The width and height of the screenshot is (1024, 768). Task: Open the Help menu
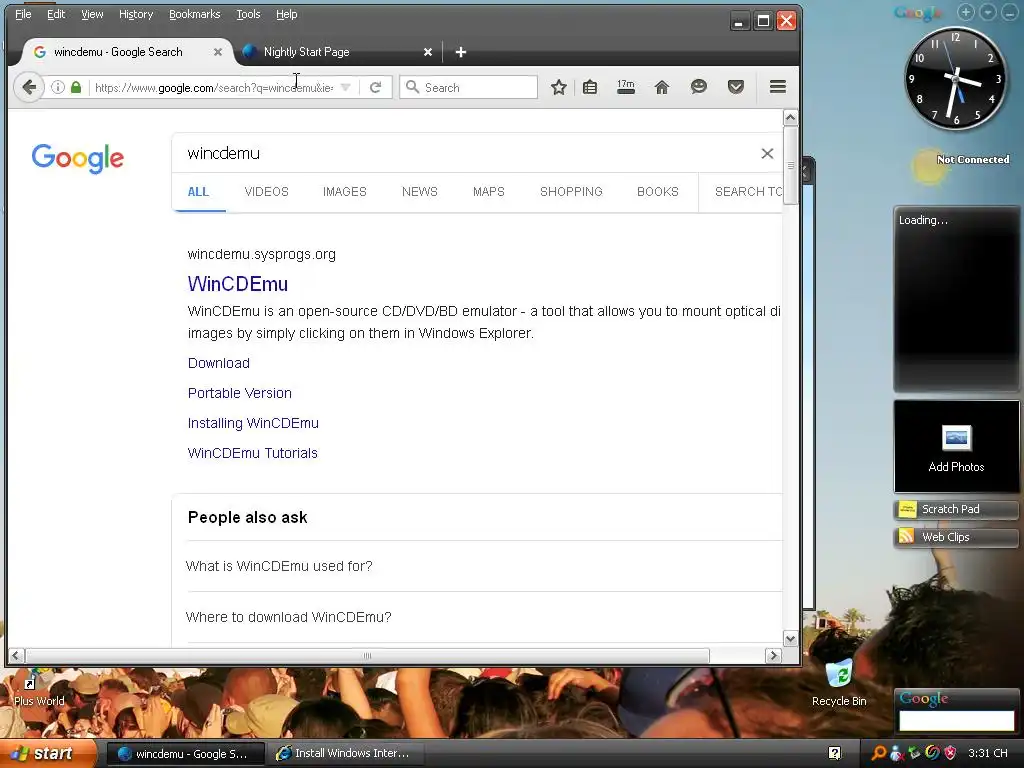(x=286, y=14)
